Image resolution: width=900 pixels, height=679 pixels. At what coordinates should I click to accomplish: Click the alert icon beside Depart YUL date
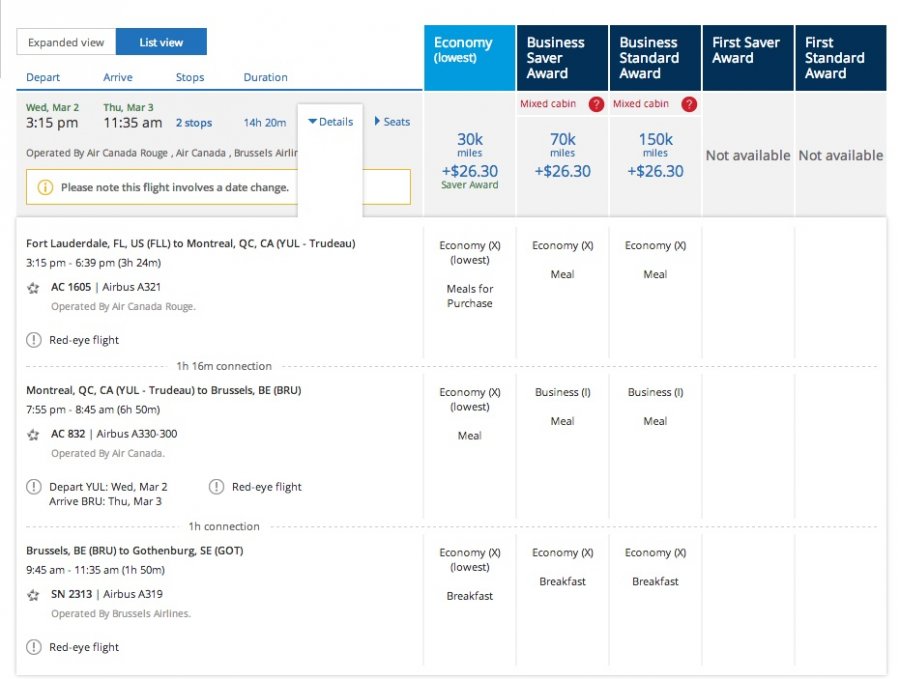[34, 487]
